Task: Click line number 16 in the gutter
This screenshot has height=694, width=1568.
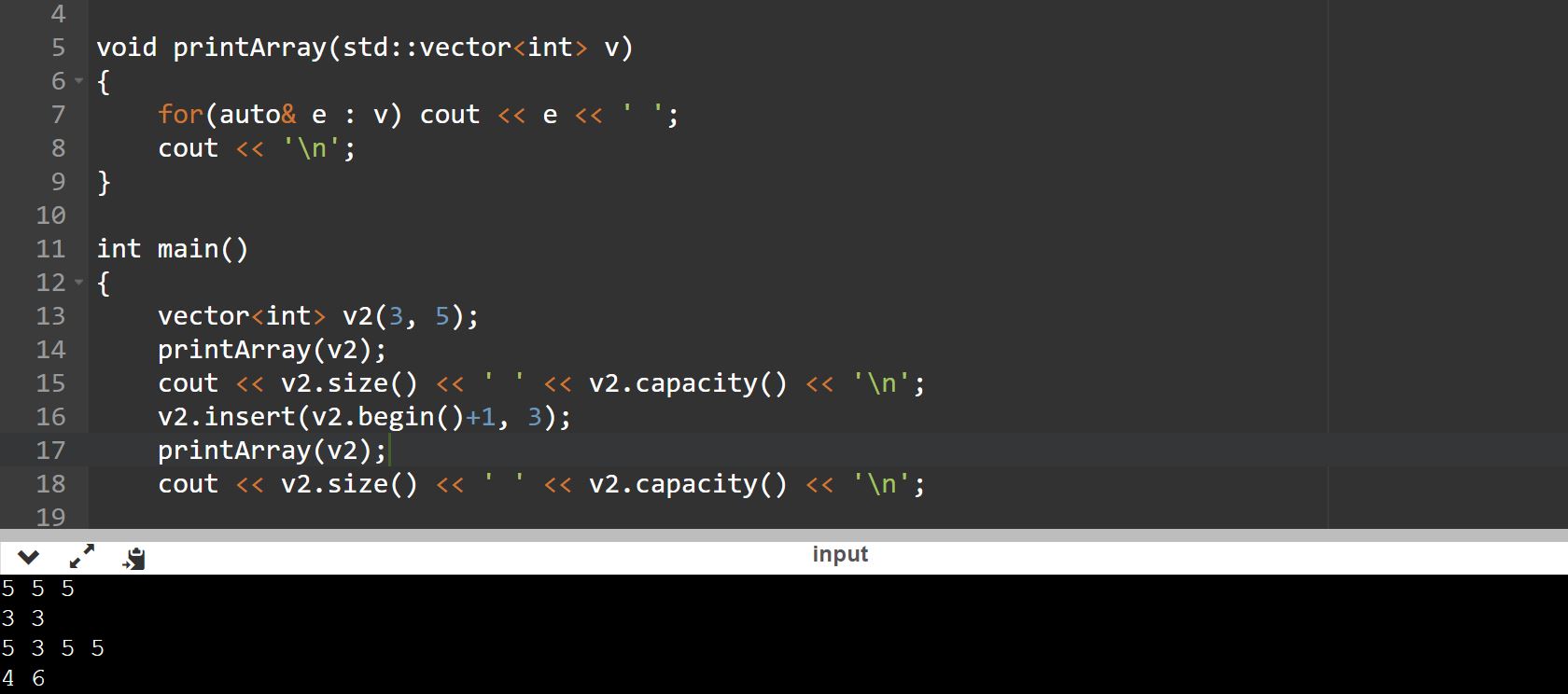Action: point(50,417)
